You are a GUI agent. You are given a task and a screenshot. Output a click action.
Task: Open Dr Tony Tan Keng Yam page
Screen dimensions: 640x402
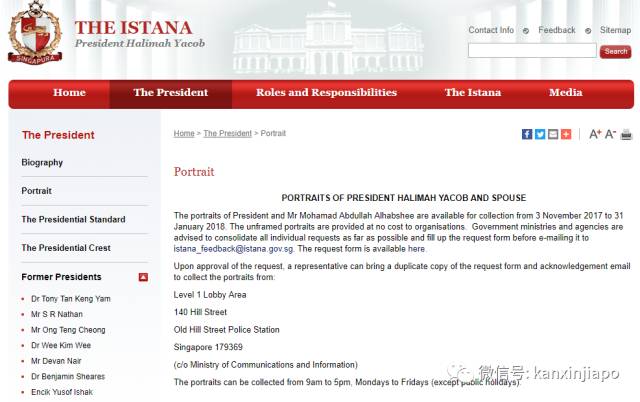click(70, 299)
